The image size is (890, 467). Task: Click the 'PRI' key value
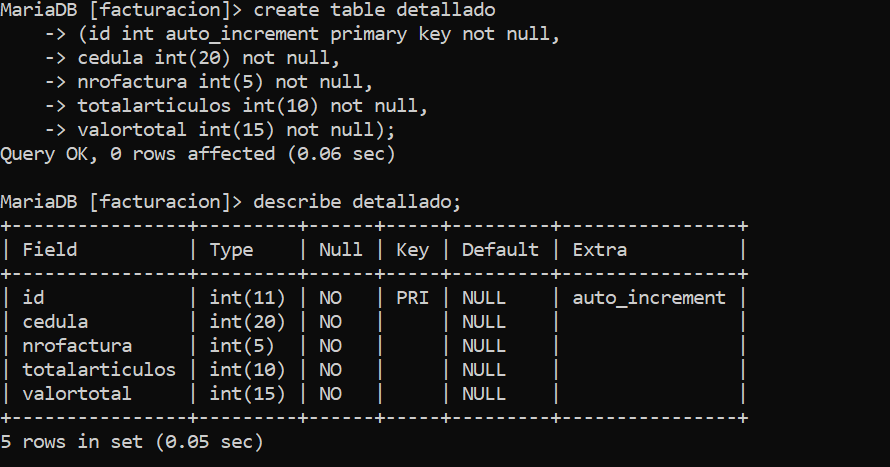413,297
